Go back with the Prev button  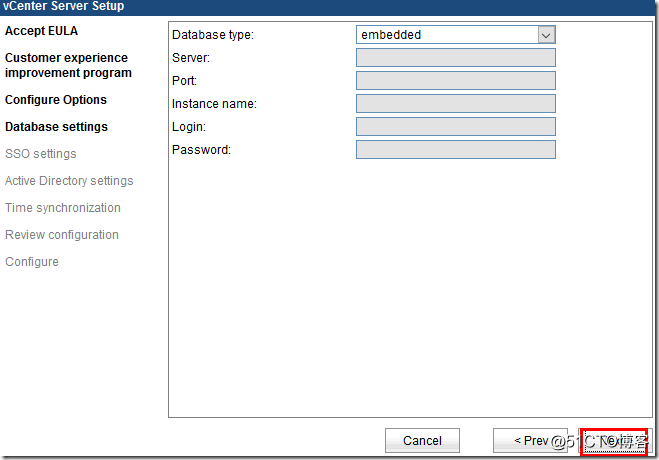coord(530,440)
